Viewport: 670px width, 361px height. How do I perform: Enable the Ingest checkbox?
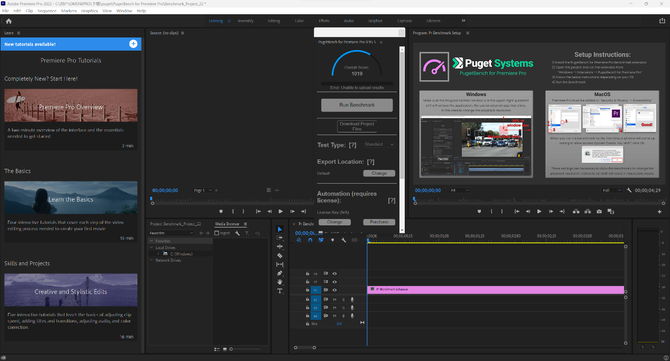(x=217, y=233)
